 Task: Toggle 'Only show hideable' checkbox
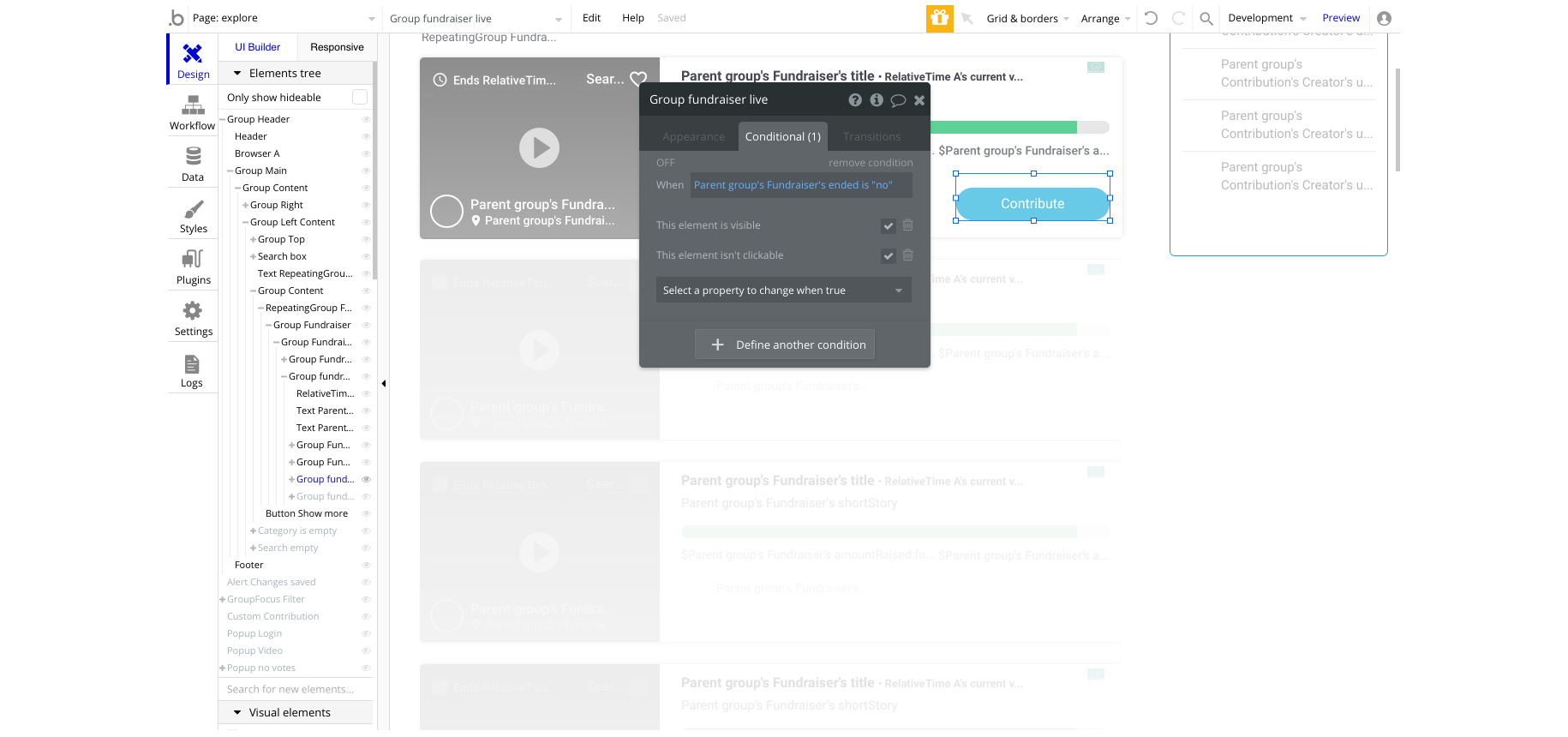click(x=360, y=98)
